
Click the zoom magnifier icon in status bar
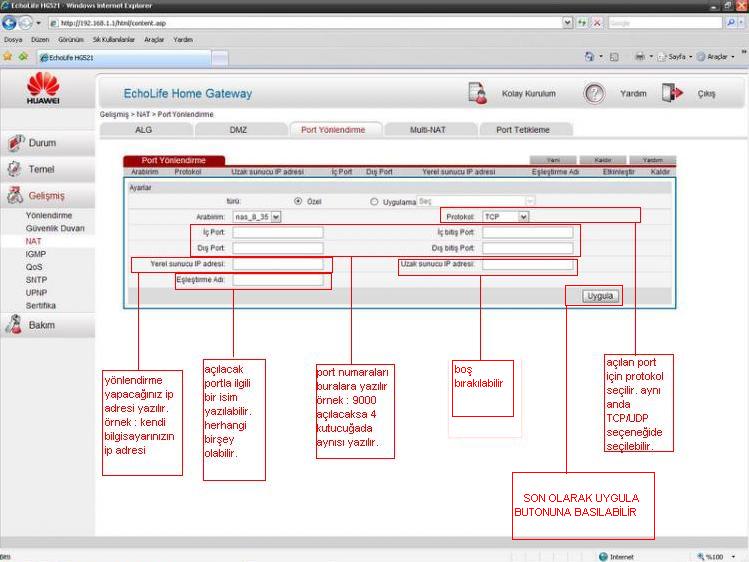pyautogui.click(x=701, y=557)
